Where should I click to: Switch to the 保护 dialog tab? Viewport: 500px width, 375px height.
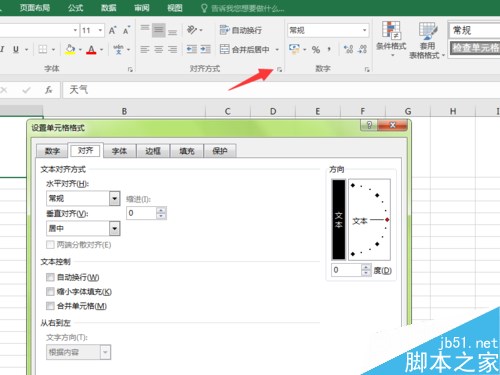pyautogui.click(x=220, y=151)
